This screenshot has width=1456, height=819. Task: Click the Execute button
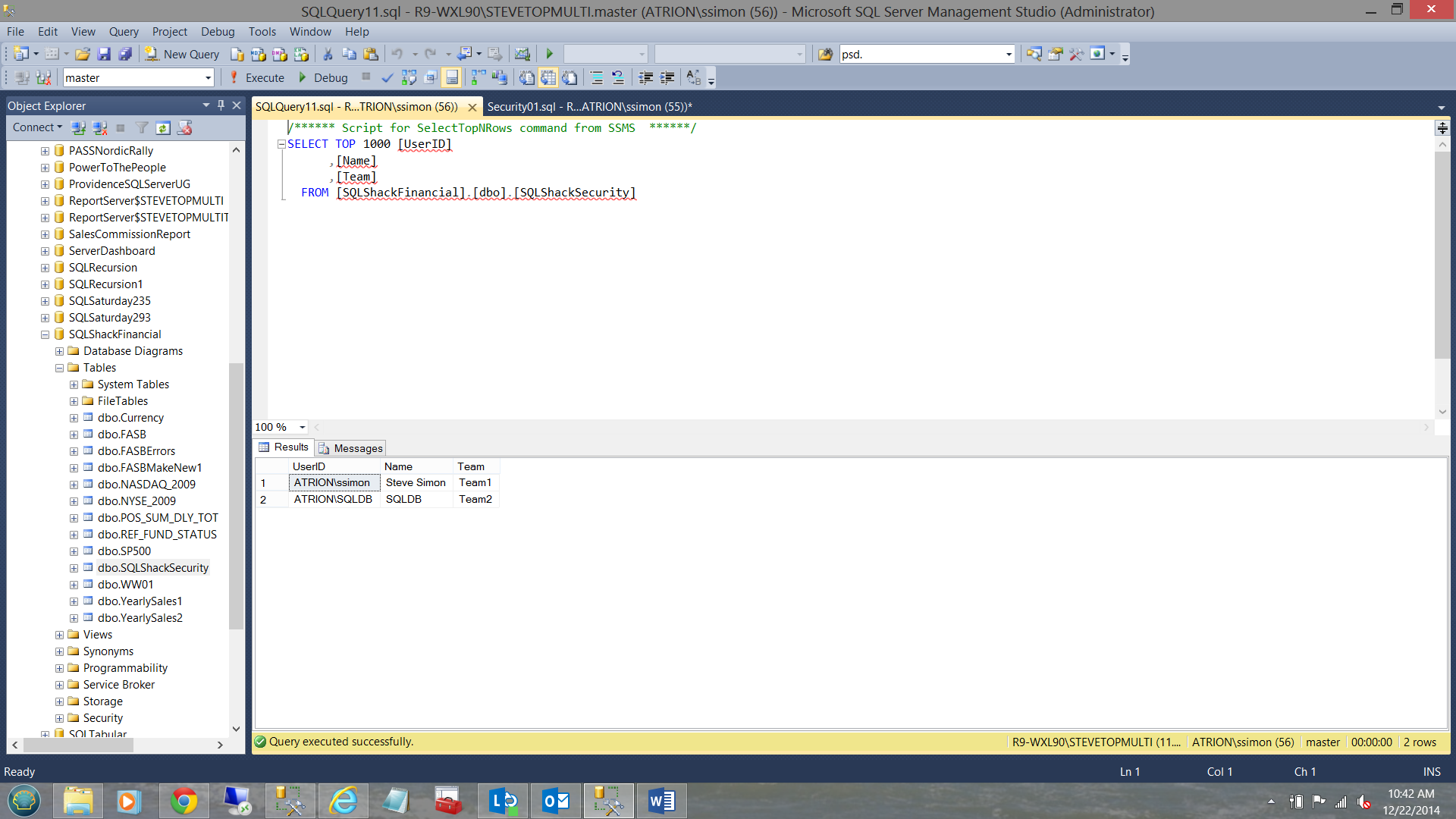tap(257, 77)
